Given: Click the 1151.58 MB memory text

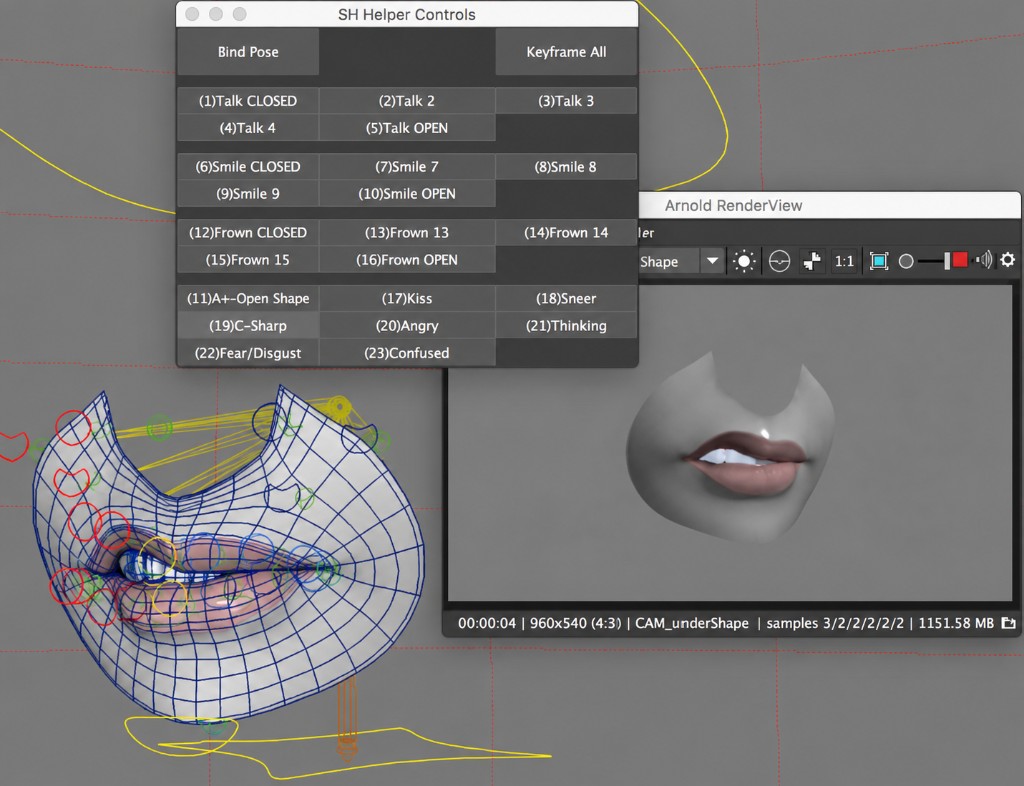Looking at the screenshot, I should point(956,623).
